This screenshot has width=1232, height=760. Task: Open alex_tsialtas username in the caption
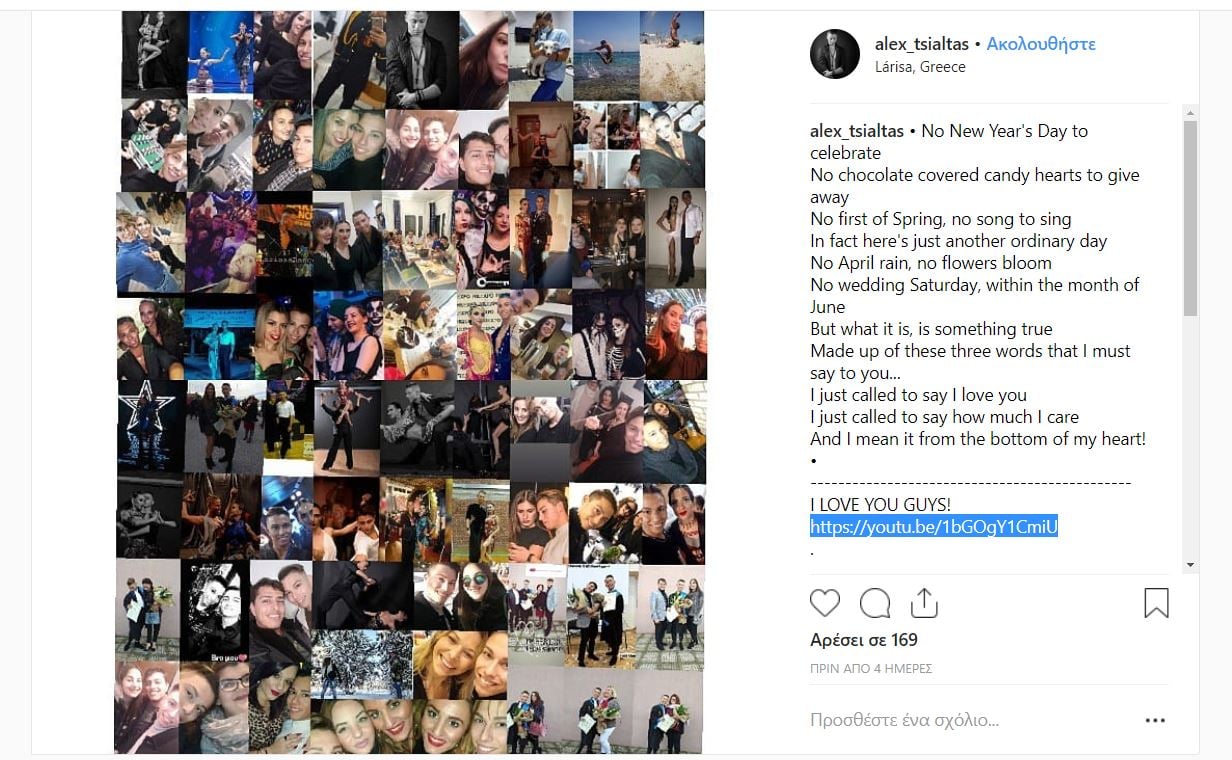(857, 131)
